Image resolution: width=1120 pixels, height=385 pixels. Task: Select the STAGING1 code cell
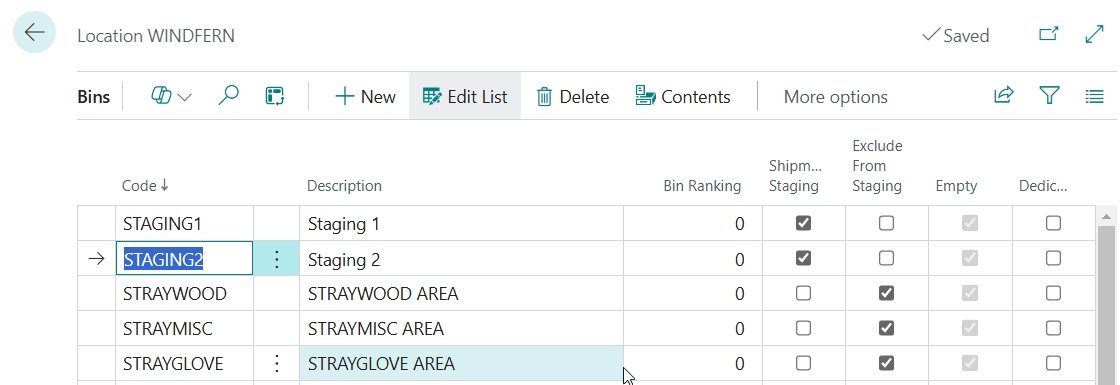184,224
